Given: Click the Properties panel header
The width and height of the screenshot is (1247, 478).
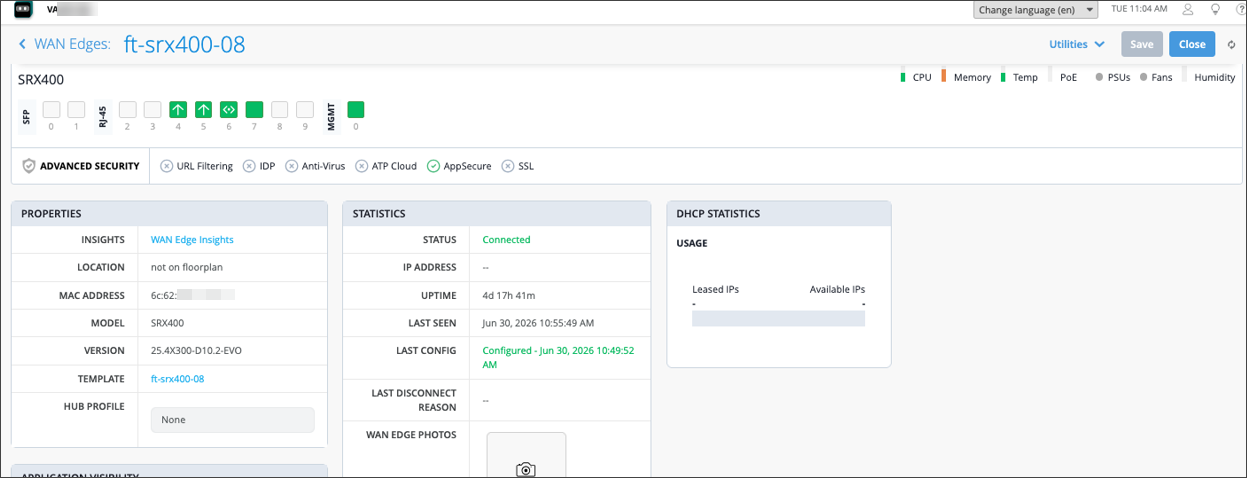Looking at the screenshot, I should [169, 214].
